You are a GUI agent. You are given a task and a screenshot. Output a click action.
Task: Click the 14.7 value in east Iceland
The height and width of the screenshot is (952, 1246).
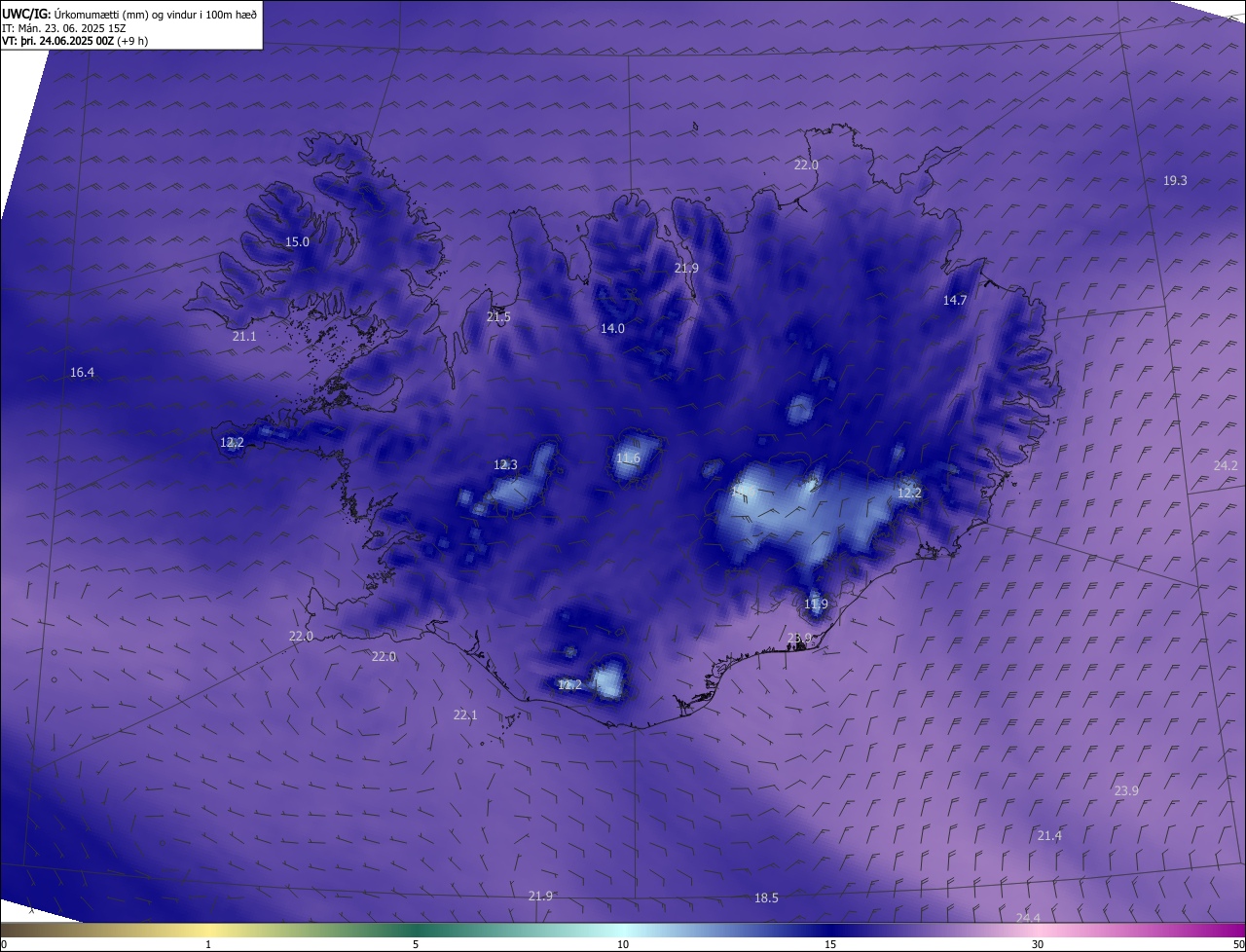[x=955, y=300]
